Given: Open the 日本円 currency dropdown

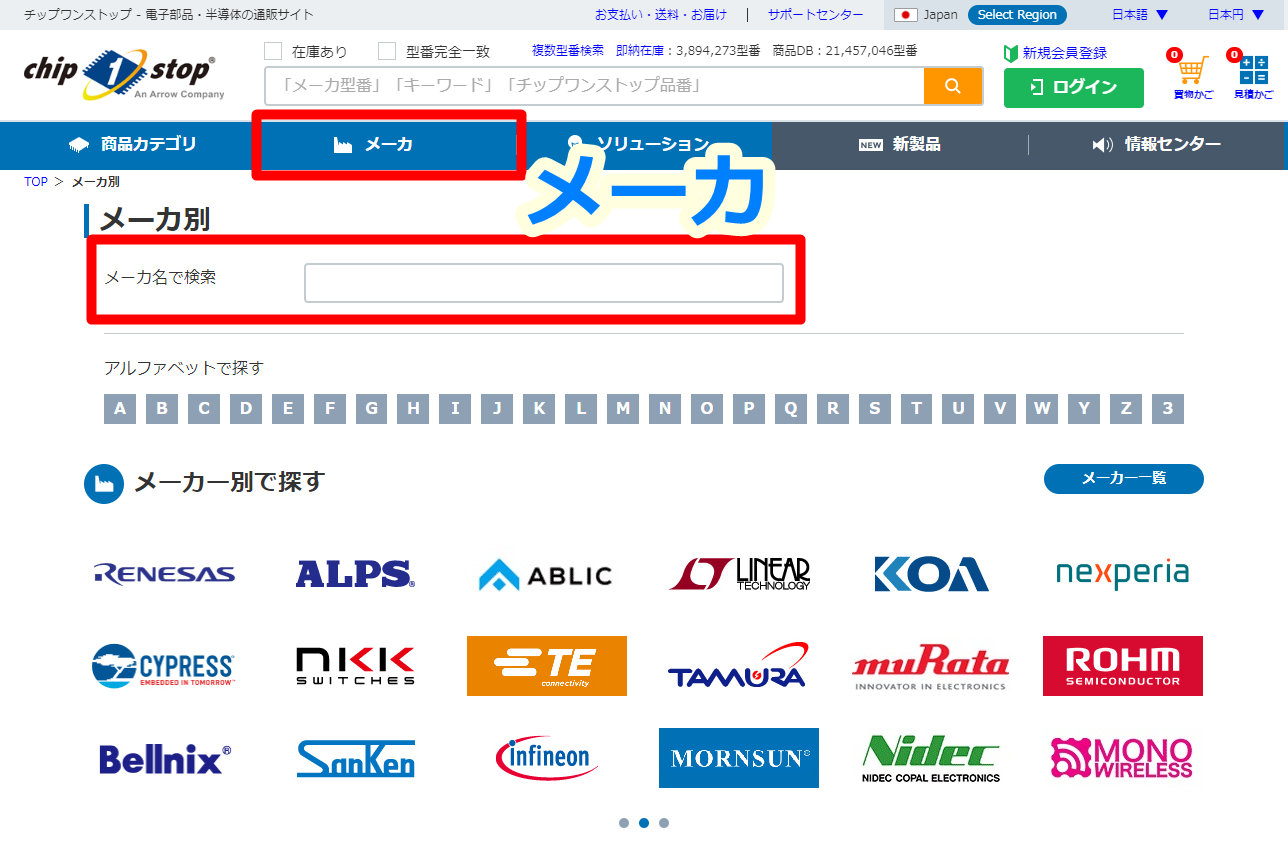Looking at the screenshot, I should coord(1235,15).
